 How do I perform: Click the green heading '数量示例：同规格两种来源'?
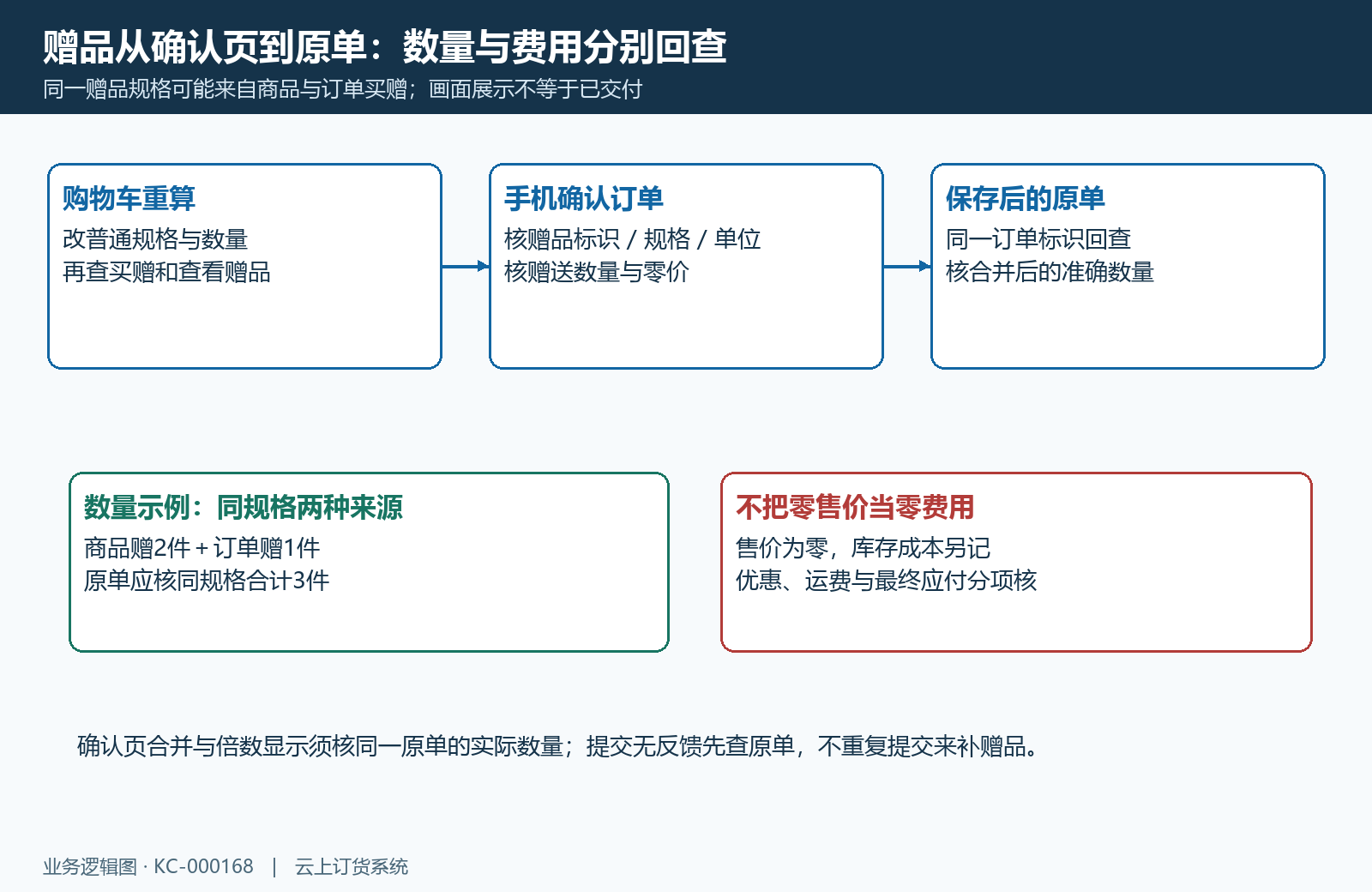pos(244,507)
